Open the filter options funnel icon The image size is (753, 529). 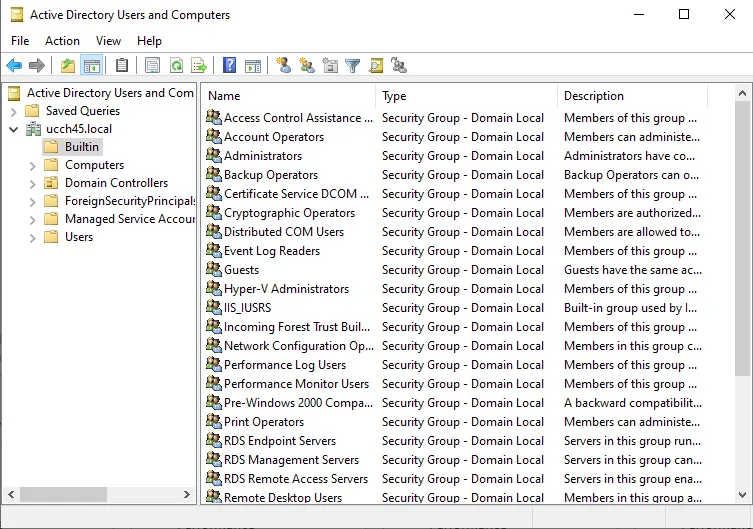[352, 66]
